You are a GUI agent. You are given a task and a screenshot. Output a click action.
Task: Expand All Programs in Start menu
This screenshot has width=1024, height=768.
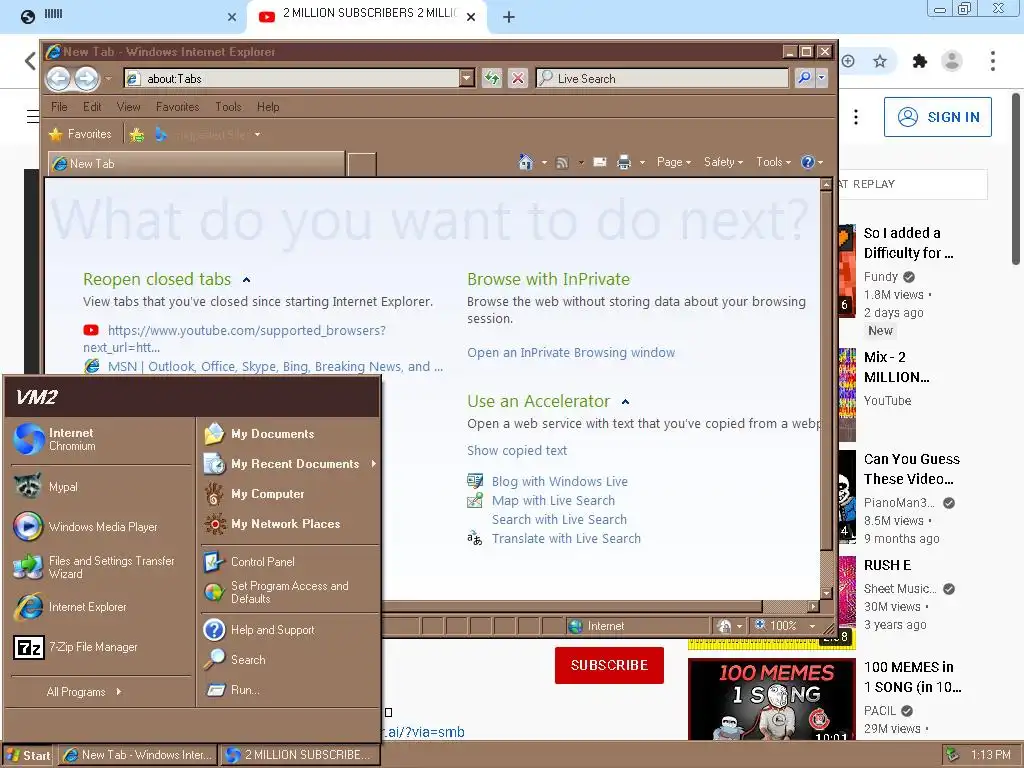pos(84,692)
